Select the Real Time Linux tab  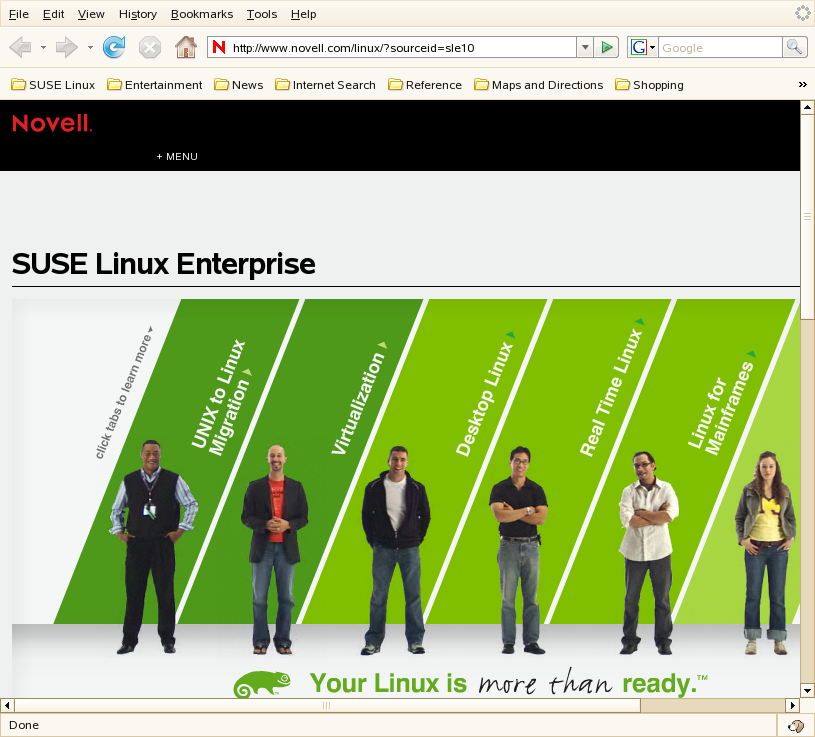pyautogui.click(x=612, y=387)
